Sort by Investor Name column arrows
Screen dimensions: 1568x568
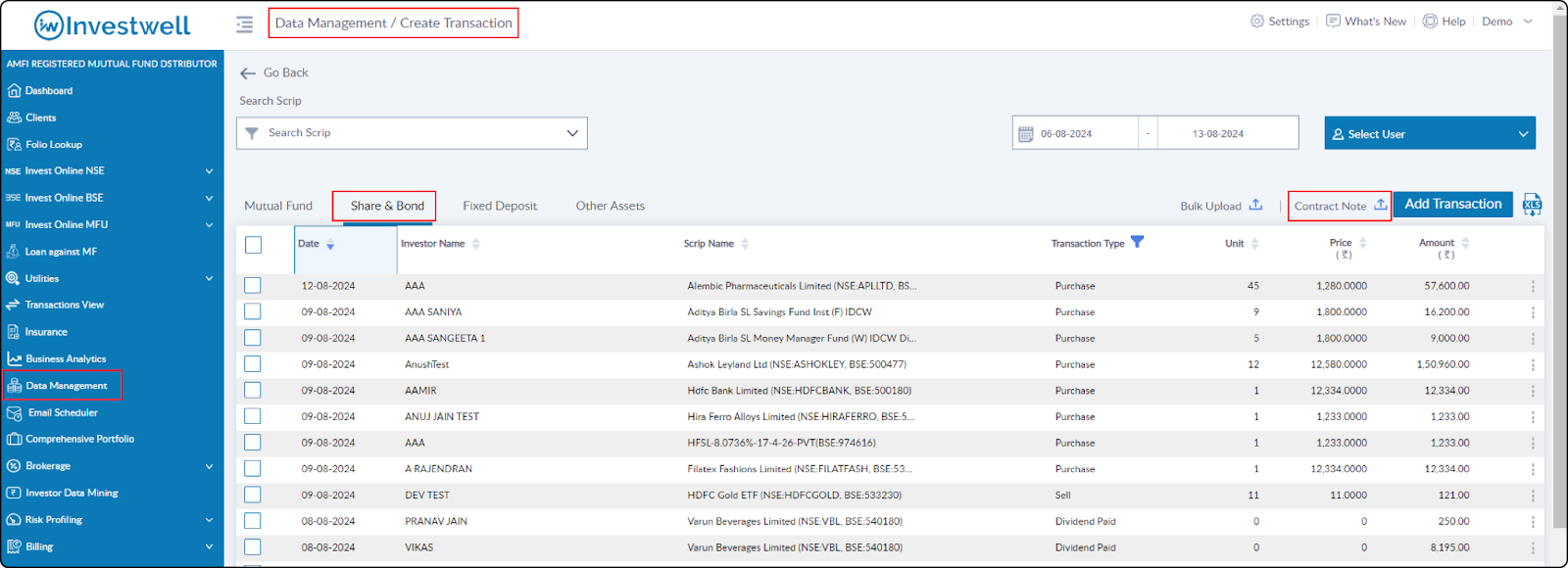[x=475, y=244]
